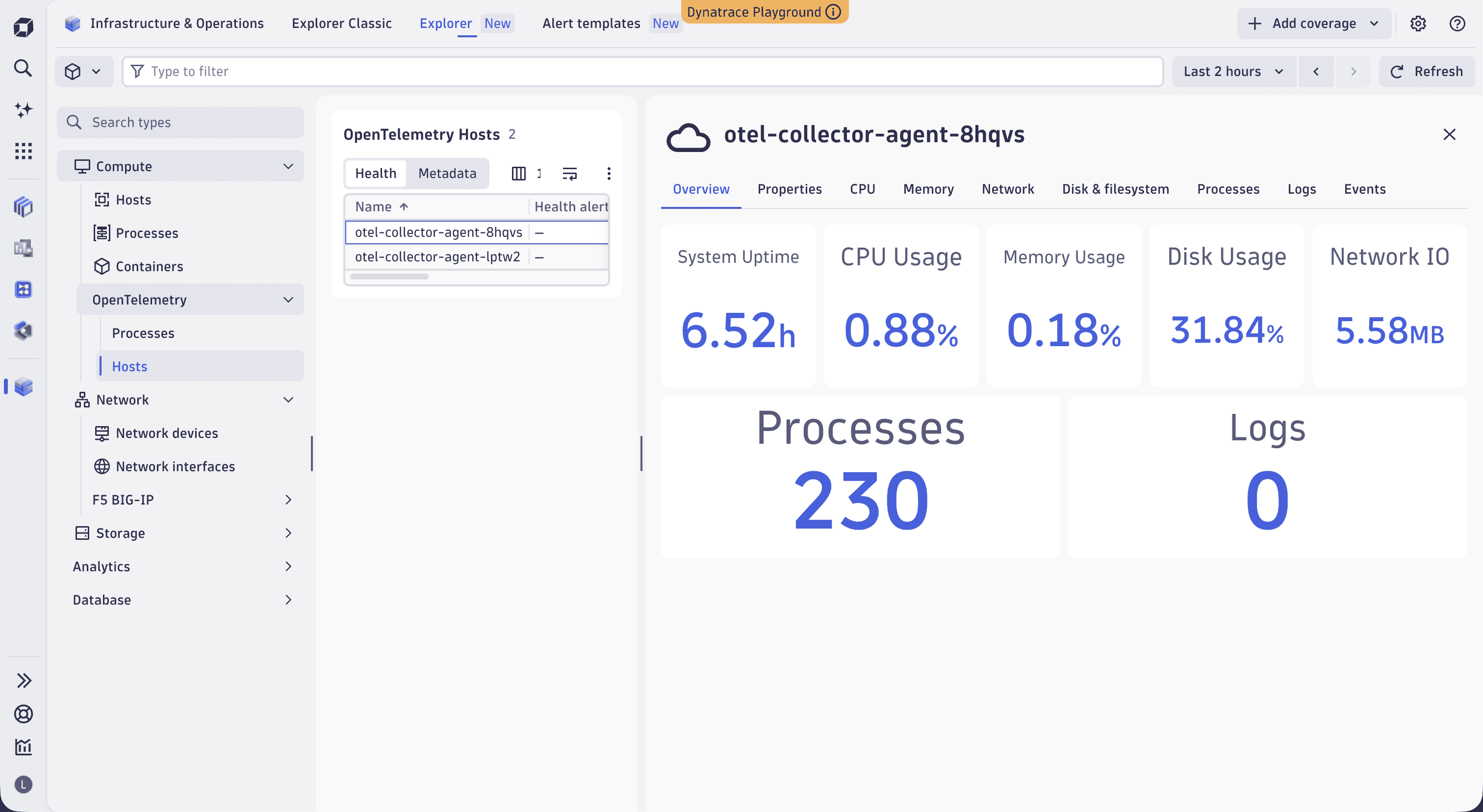Open the blue square app icon in left rail
Viewport: 1483px width, 812px height.
pos(23,289)
